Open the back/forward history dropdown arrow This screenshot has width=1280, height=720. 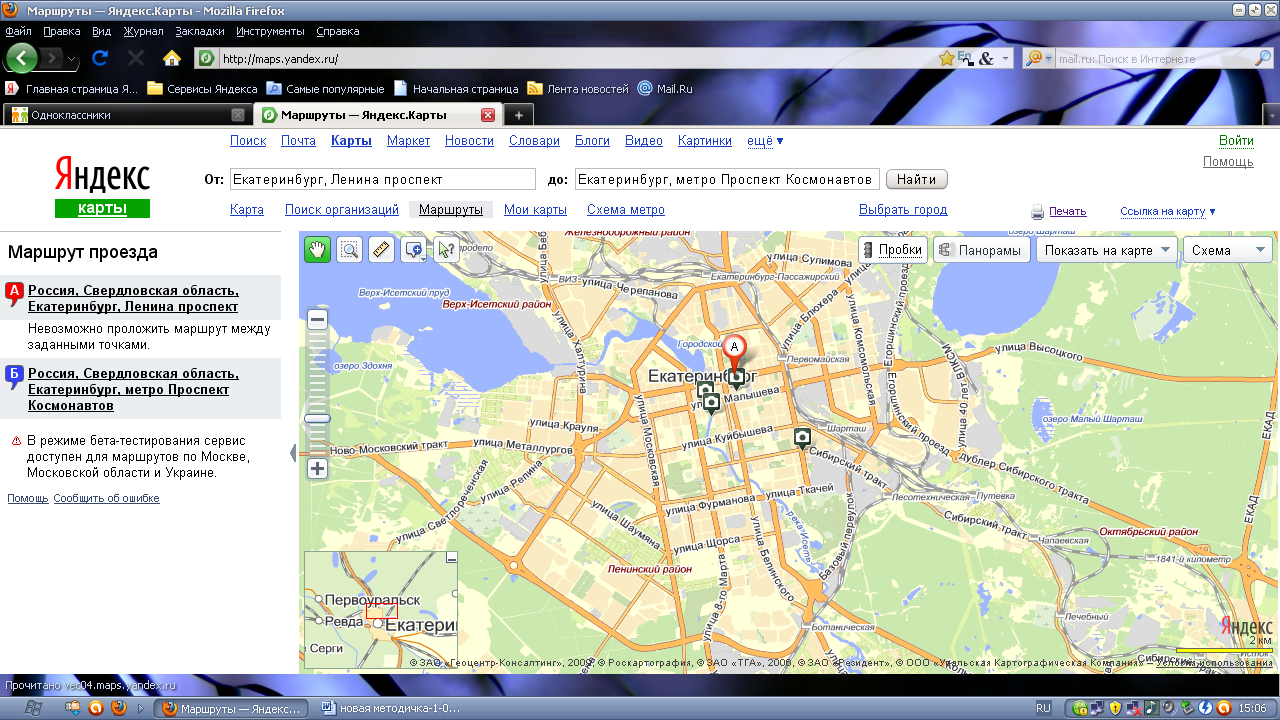pos(72,59)
